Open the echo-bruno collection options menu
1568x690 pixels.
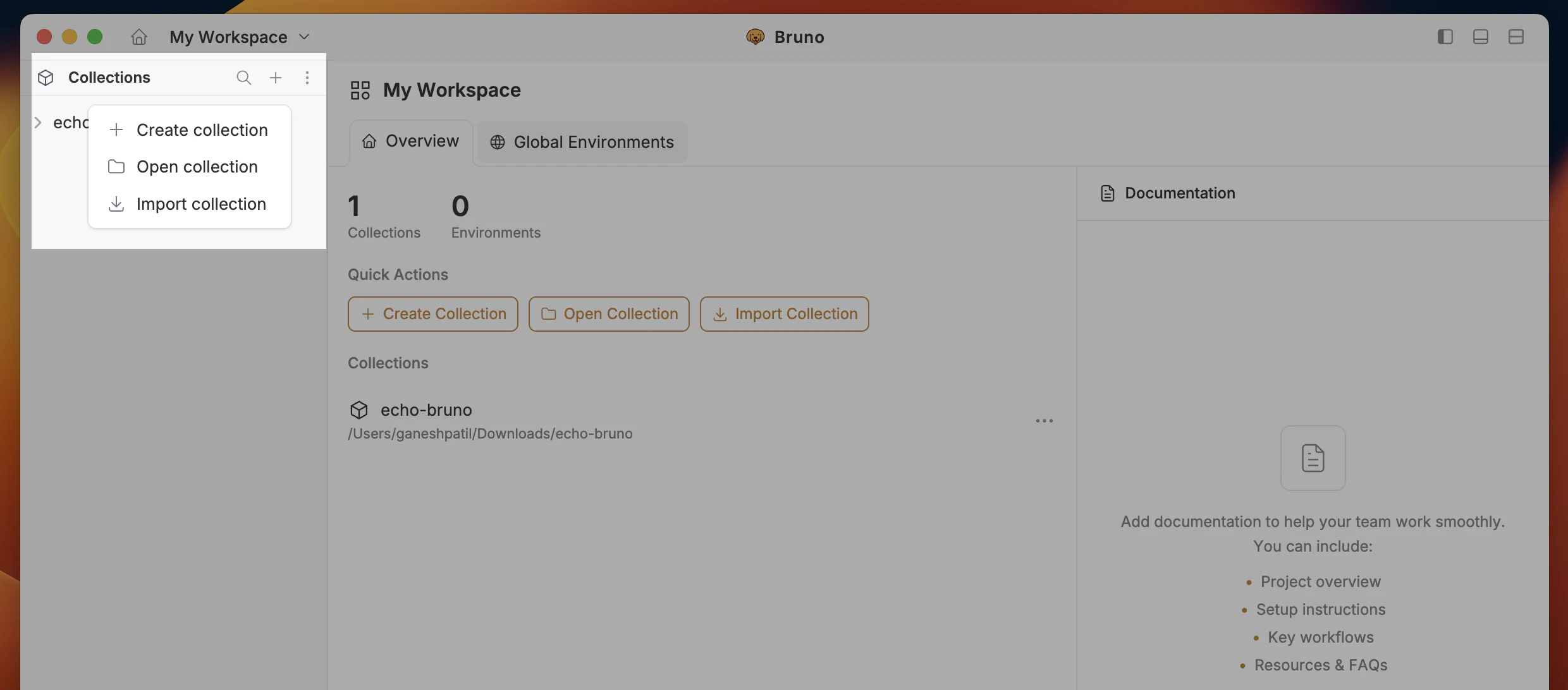click(x=1044, y=420)
